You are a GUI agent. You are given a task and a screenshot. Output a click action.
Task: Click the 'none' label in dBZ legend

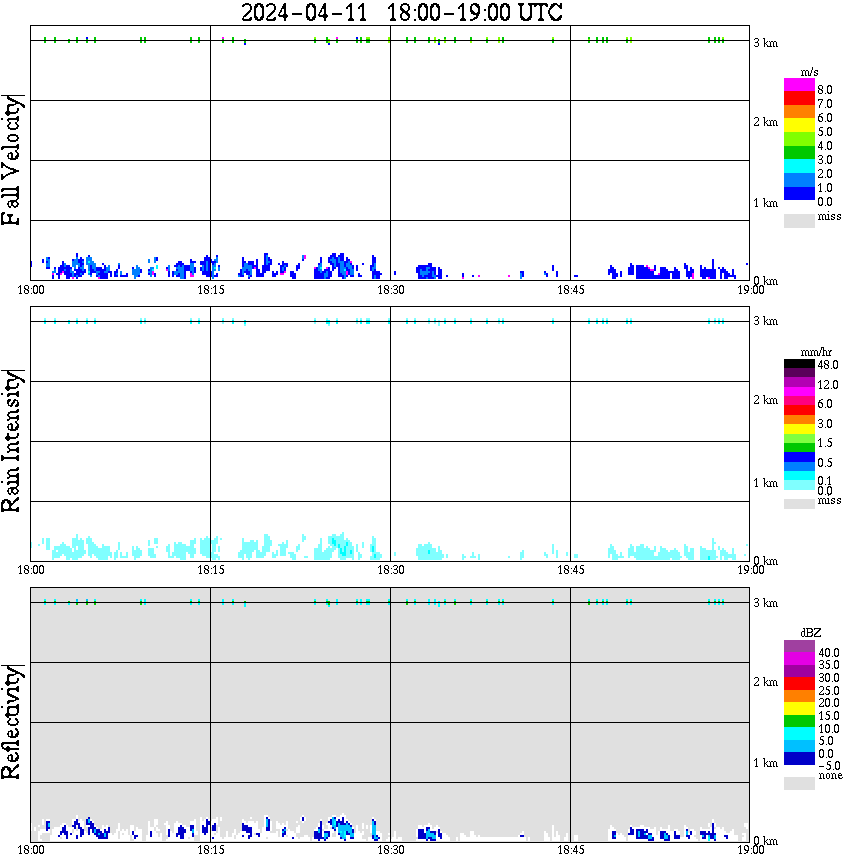830,775
